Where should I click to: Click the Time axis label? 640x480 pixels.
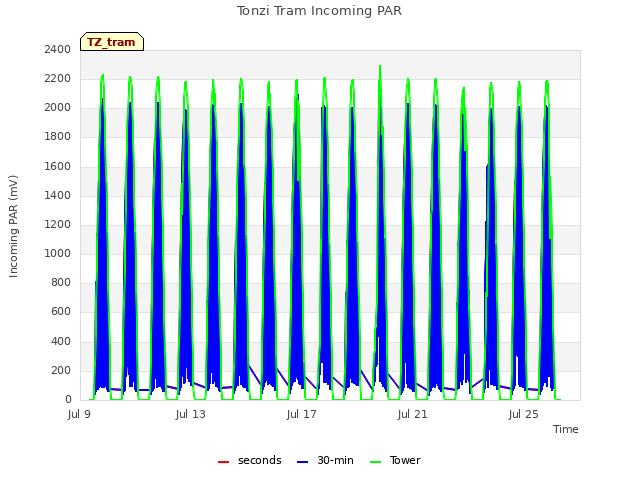tap(566, 429)
